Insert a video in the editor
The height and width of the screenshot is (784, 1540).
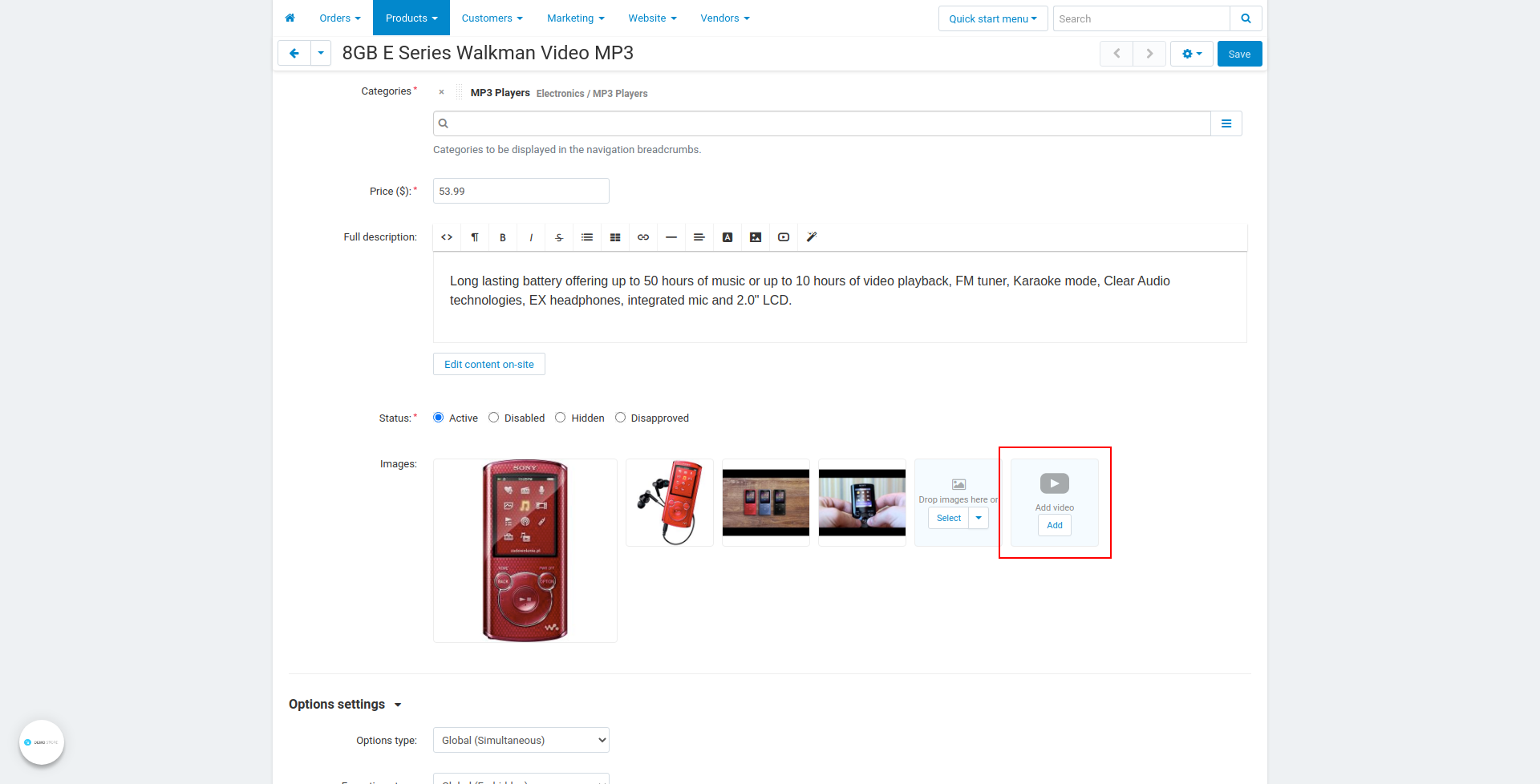click(784, 237)
